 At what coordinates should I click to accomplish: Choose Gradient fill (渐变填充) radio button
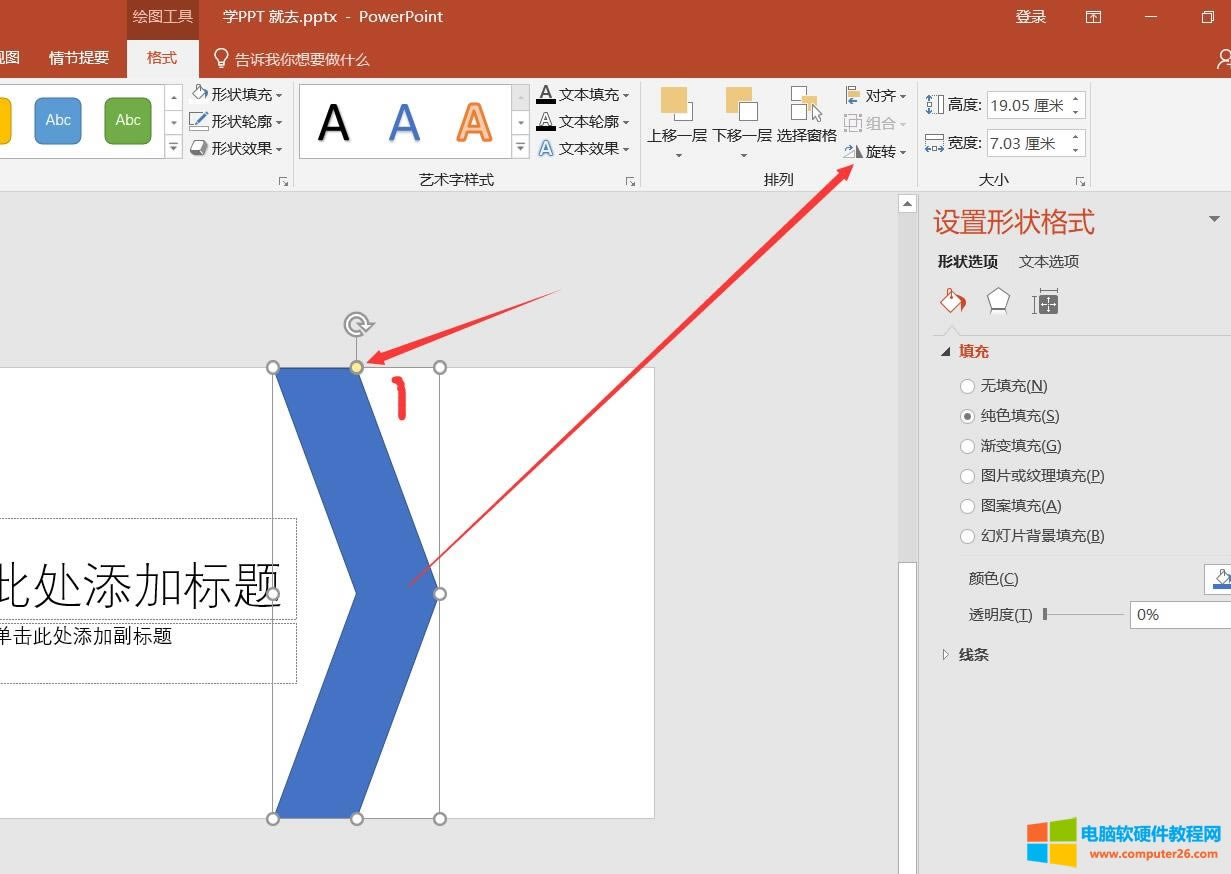point(967,446)
